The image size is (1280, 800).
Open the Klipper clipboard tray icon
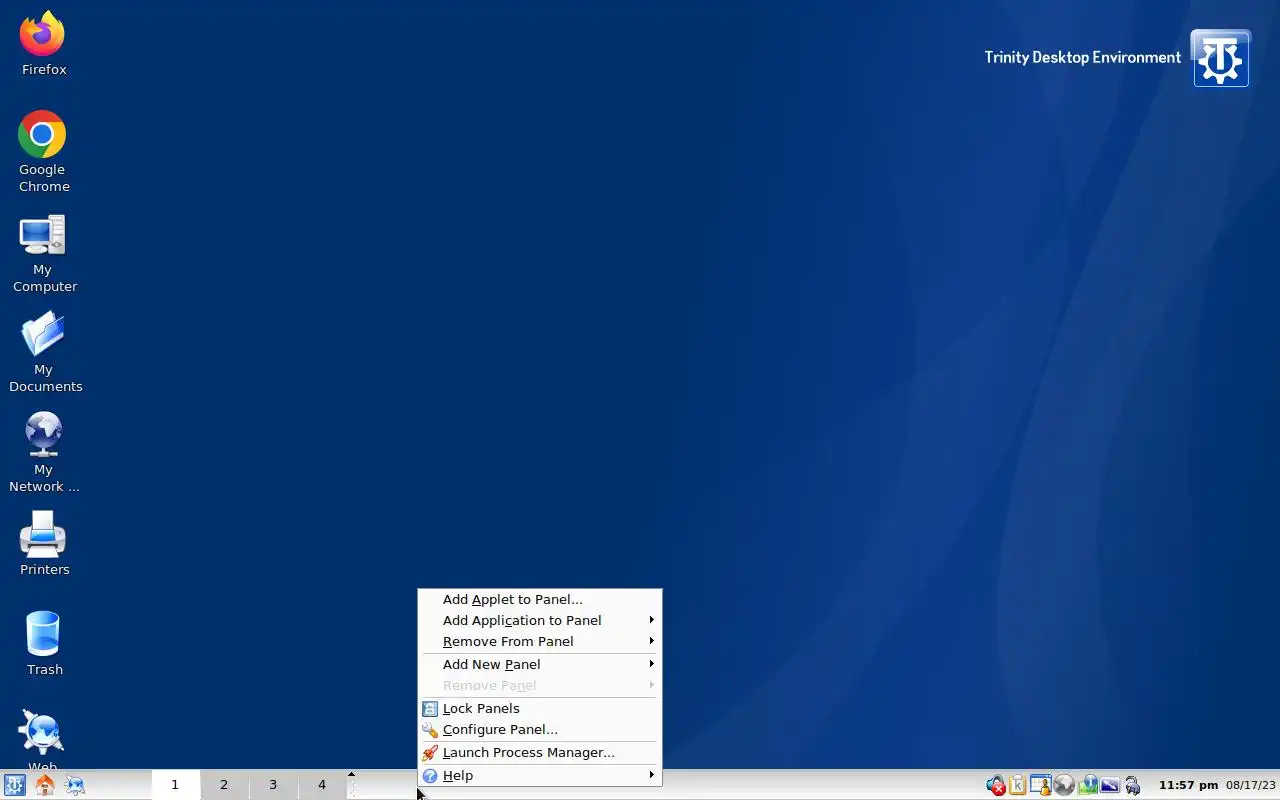[1018, 785]
